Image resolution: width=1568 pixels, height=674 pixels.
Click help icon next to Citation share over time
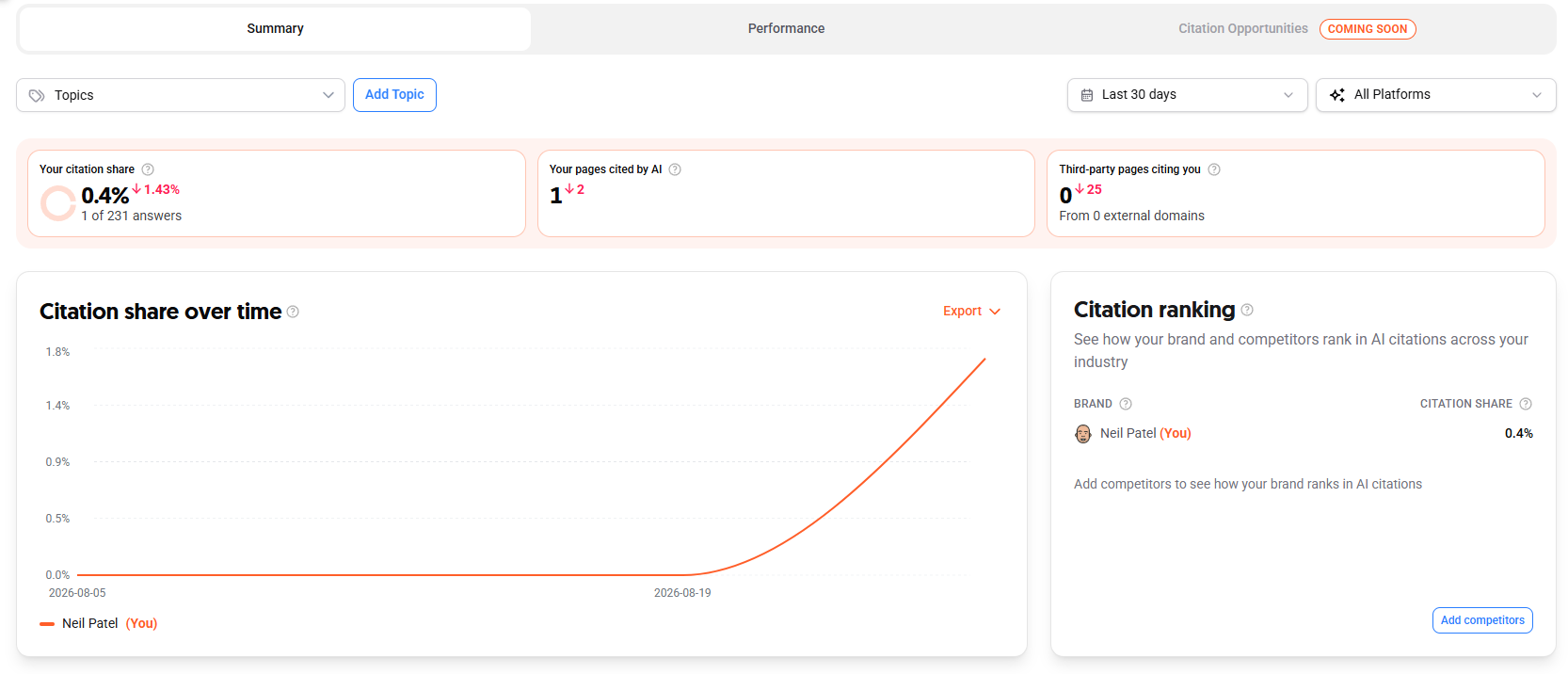(x=293, y=312)
